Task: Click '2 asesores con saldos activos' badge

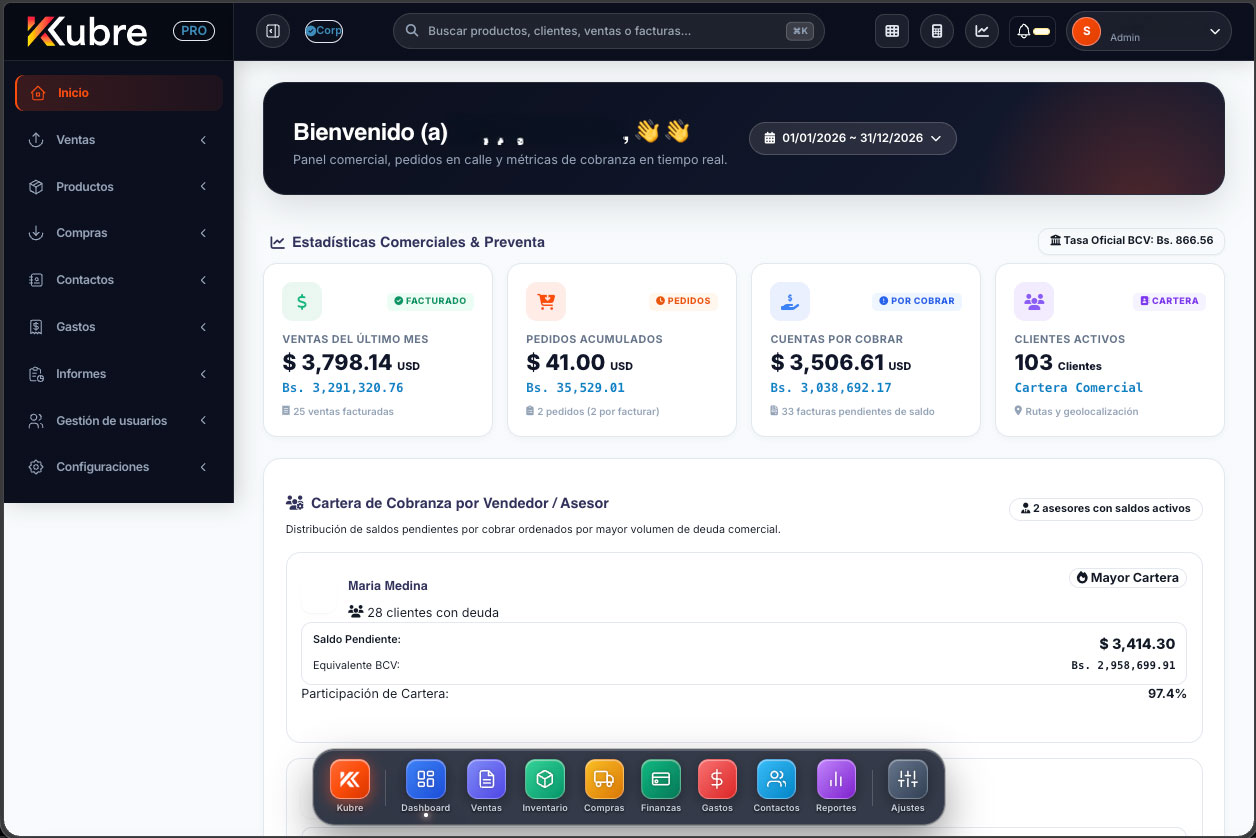Action: (1106, 509)
